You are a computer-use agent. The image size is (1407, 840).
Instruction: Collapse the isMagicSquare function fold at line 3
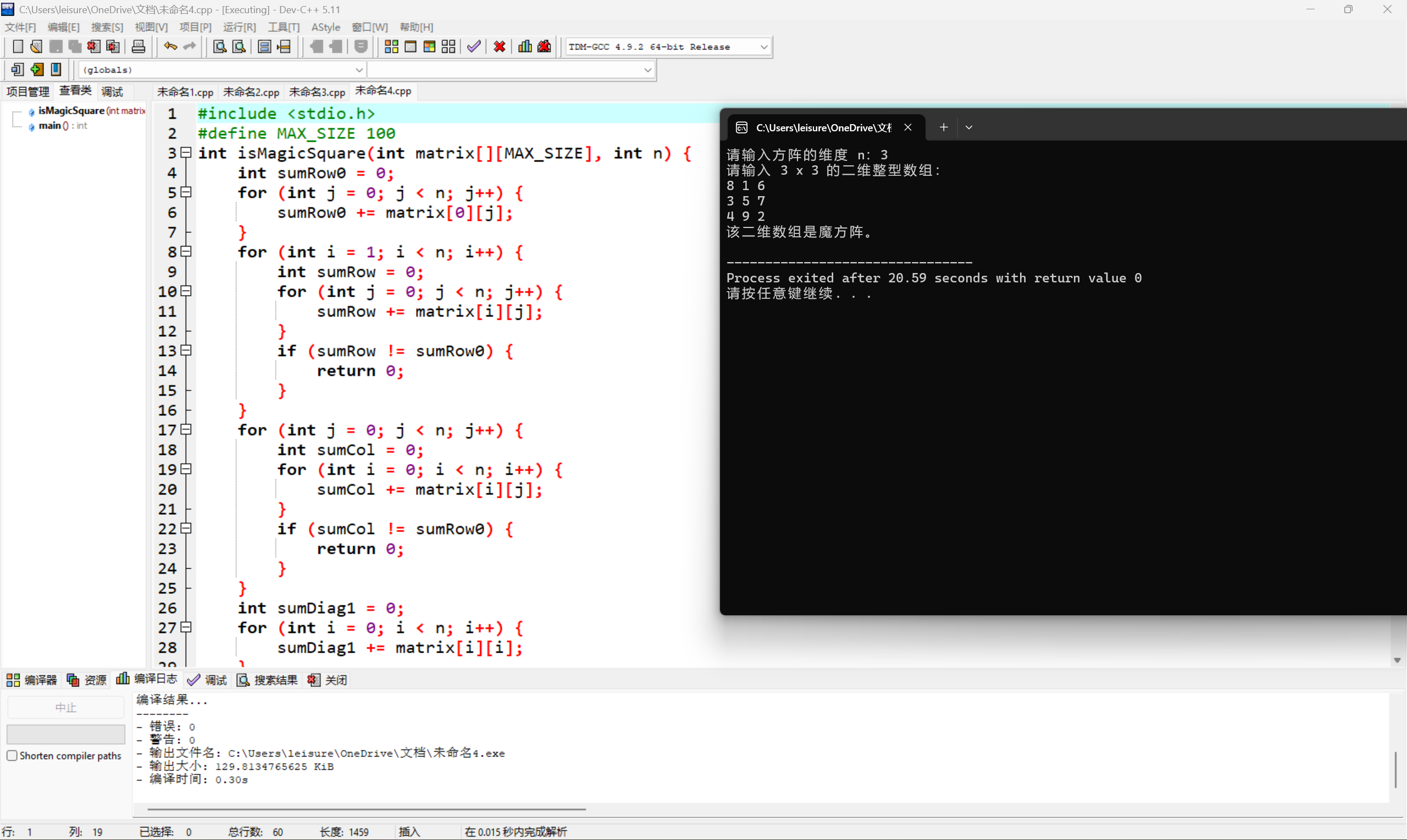[x=185, y=153]
